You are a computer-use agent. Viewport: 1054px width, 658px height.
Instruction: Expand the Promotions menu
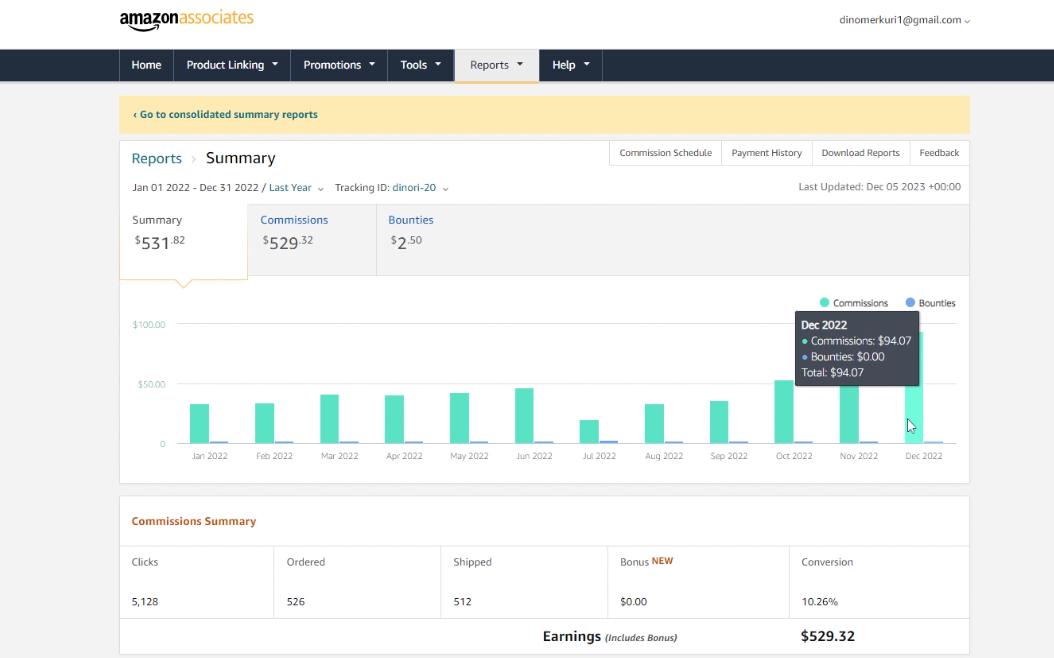(339, 65)
